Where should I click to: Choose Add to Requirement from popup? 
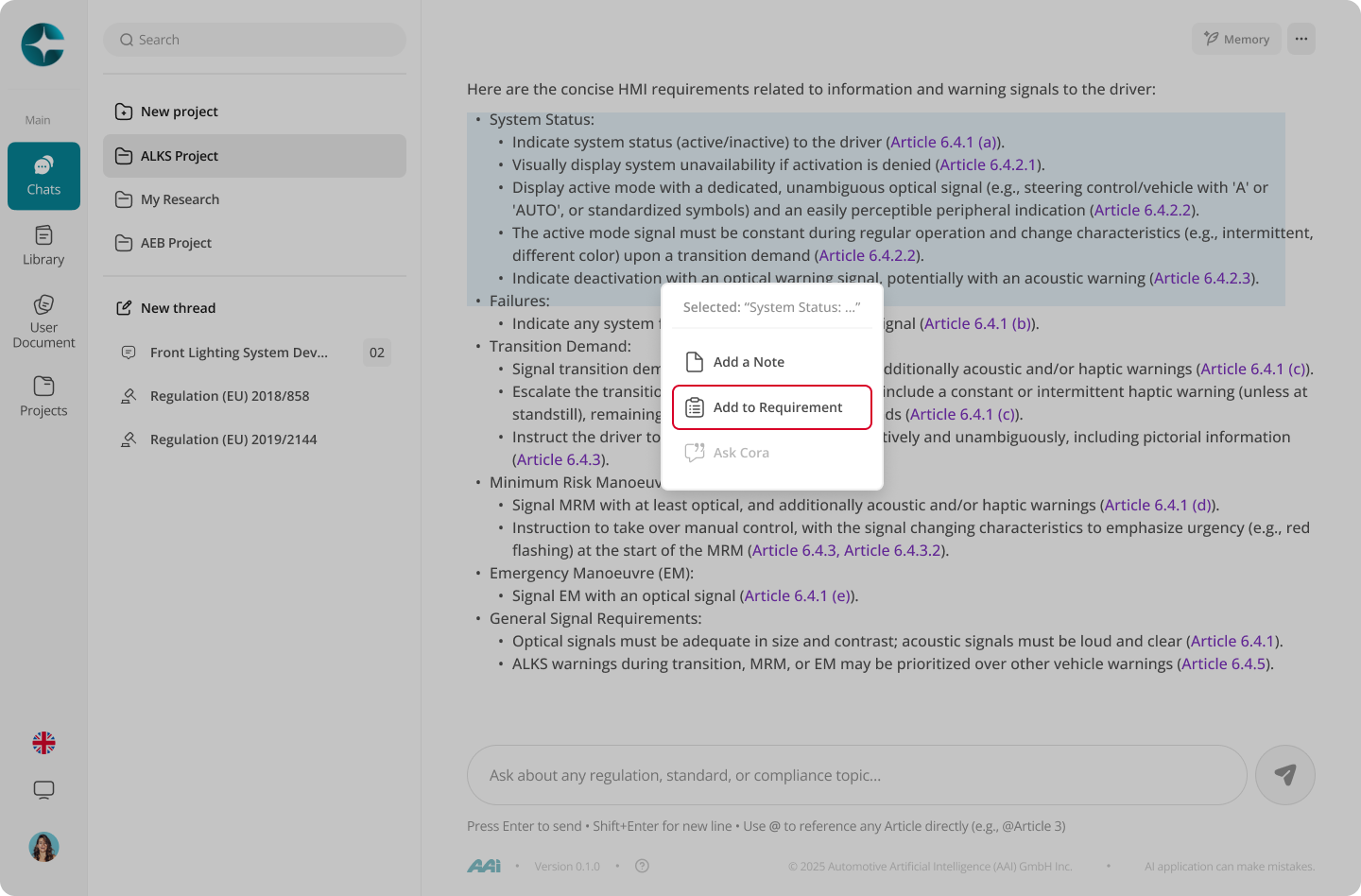point(772,407)
